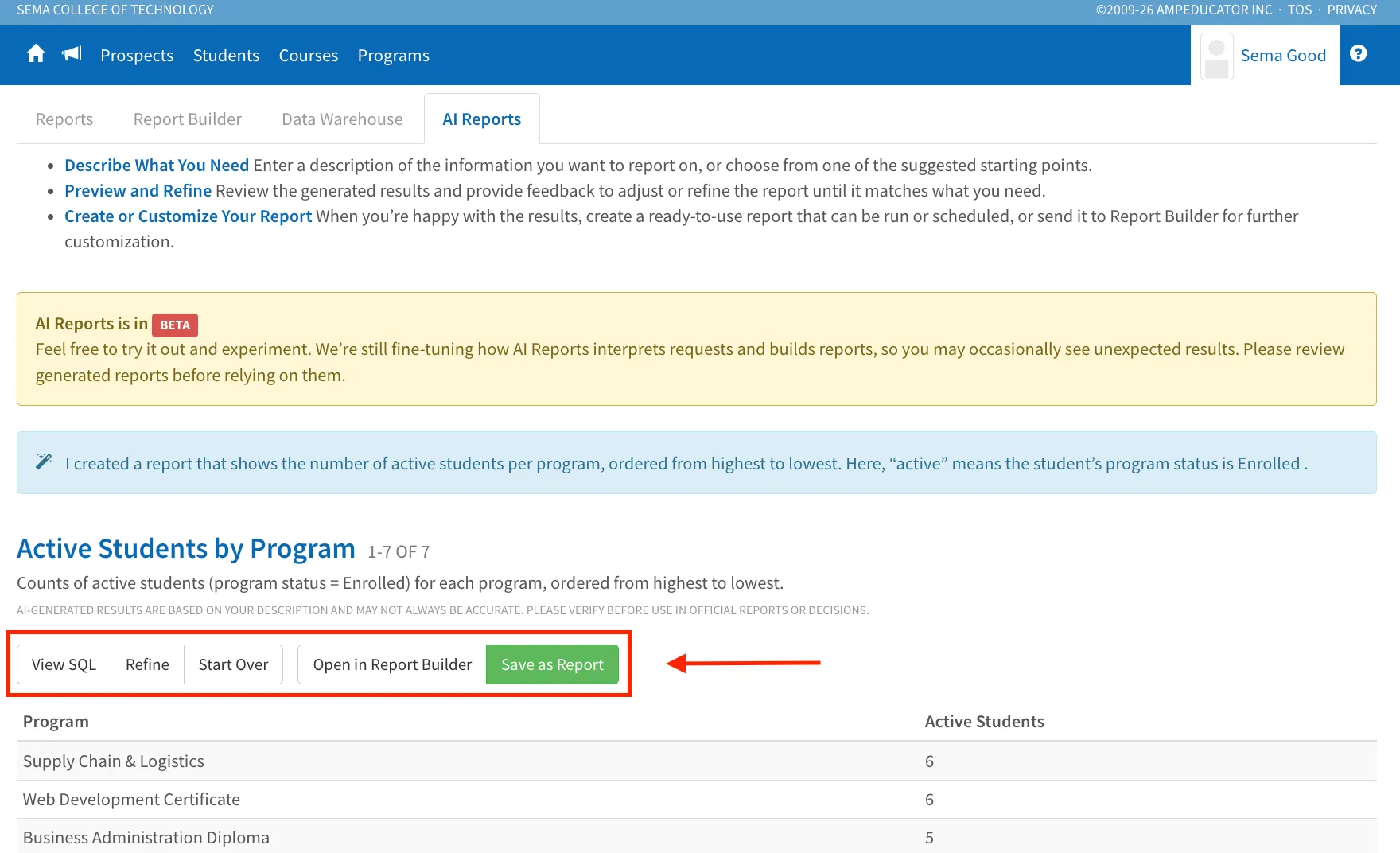Open the help question mark icon

pos(1359,53)
